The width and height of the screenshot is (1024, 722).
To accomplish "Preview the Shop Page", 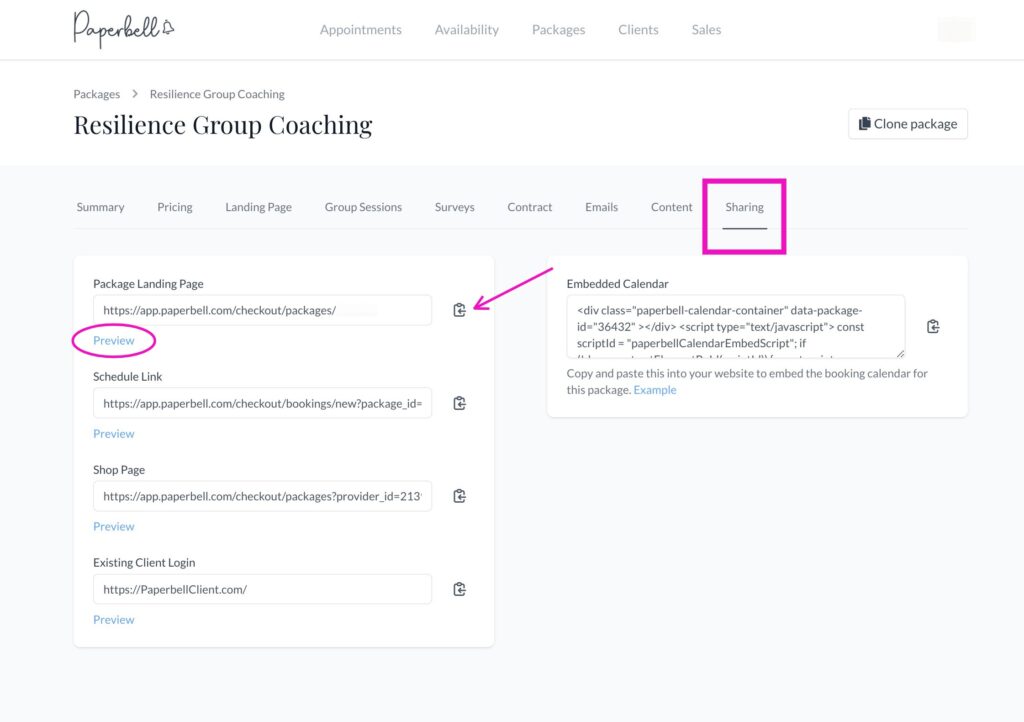I will point(114,526).
